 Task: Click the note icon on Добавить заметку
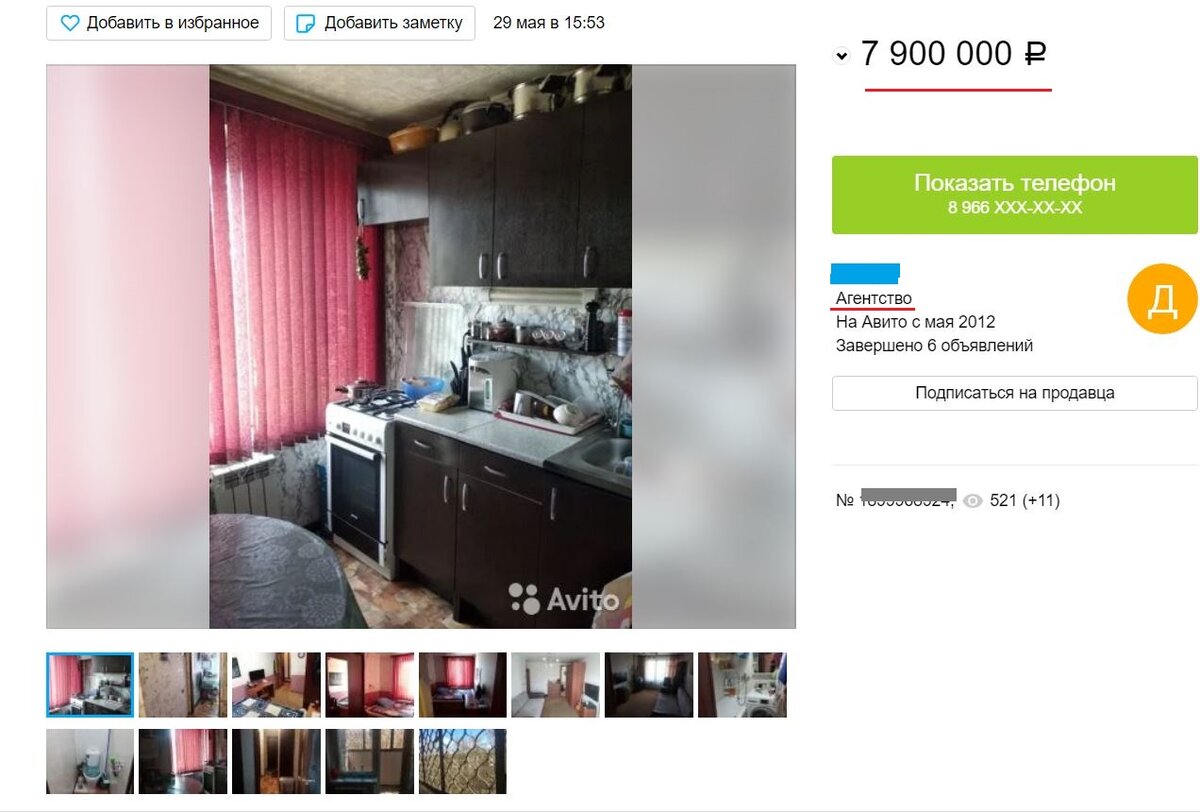coord(307,23)
